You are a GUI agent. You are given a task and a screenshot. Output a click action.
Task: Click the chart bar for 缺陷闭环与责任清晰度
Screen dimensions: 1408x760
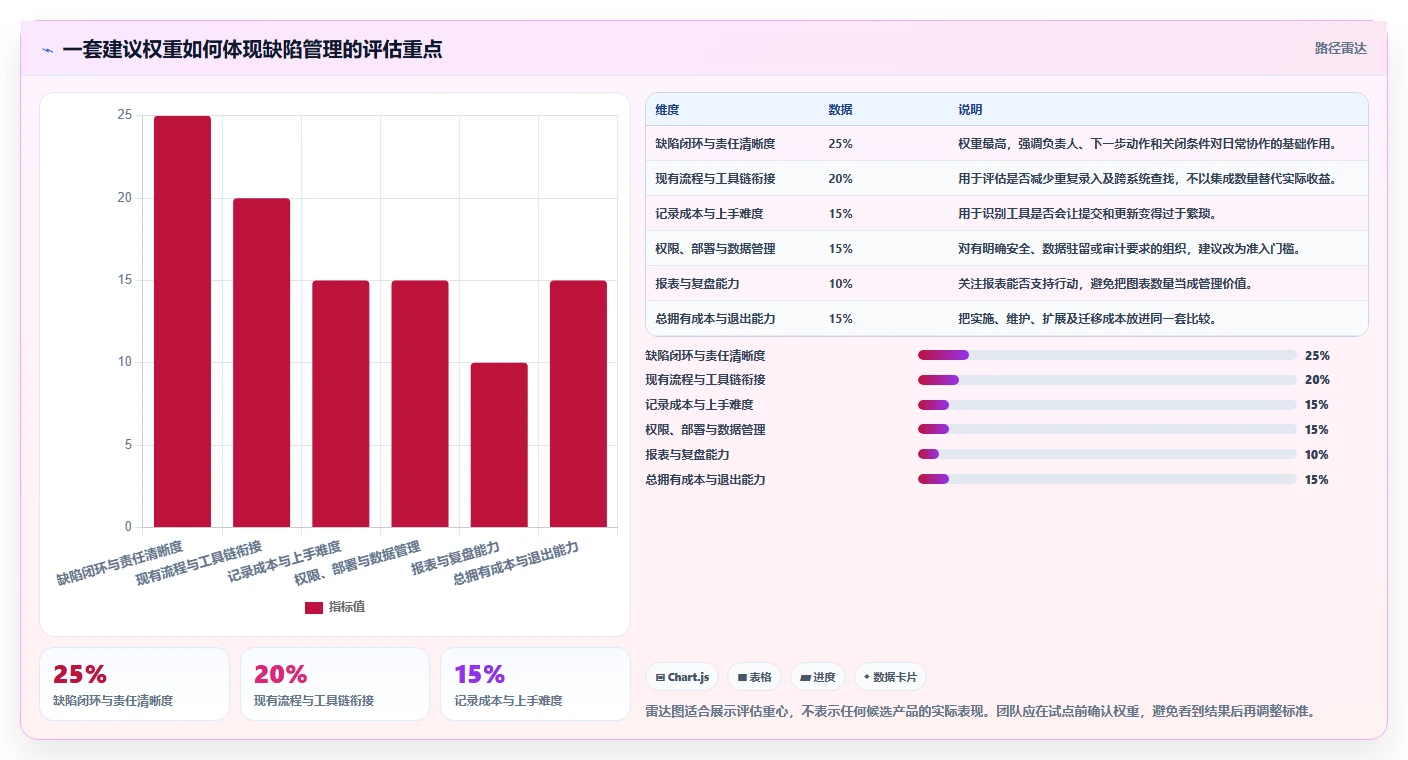pos(182,321)
